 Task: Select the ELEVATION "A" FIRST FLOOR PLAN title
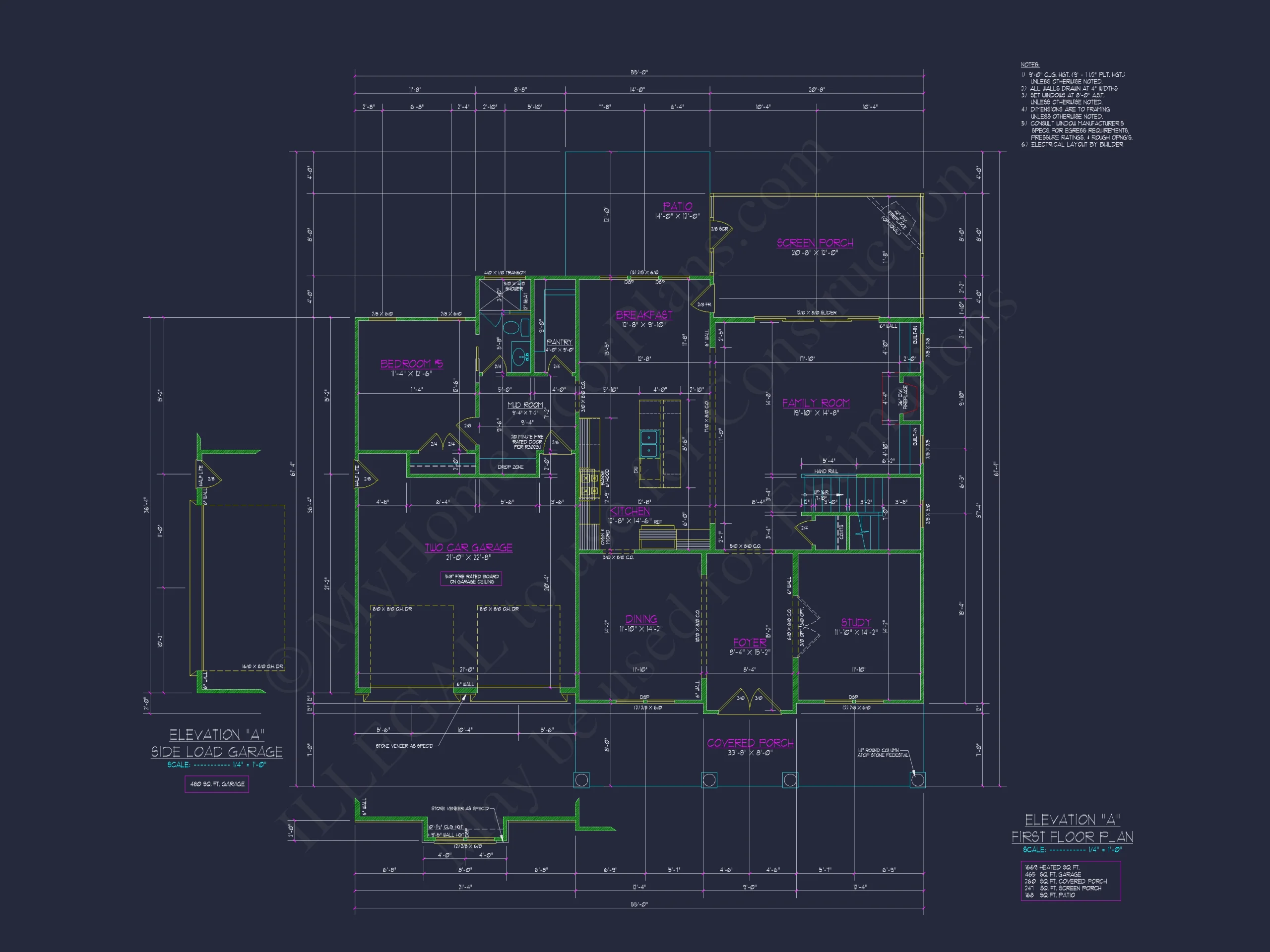click(x=1072, y=828)
